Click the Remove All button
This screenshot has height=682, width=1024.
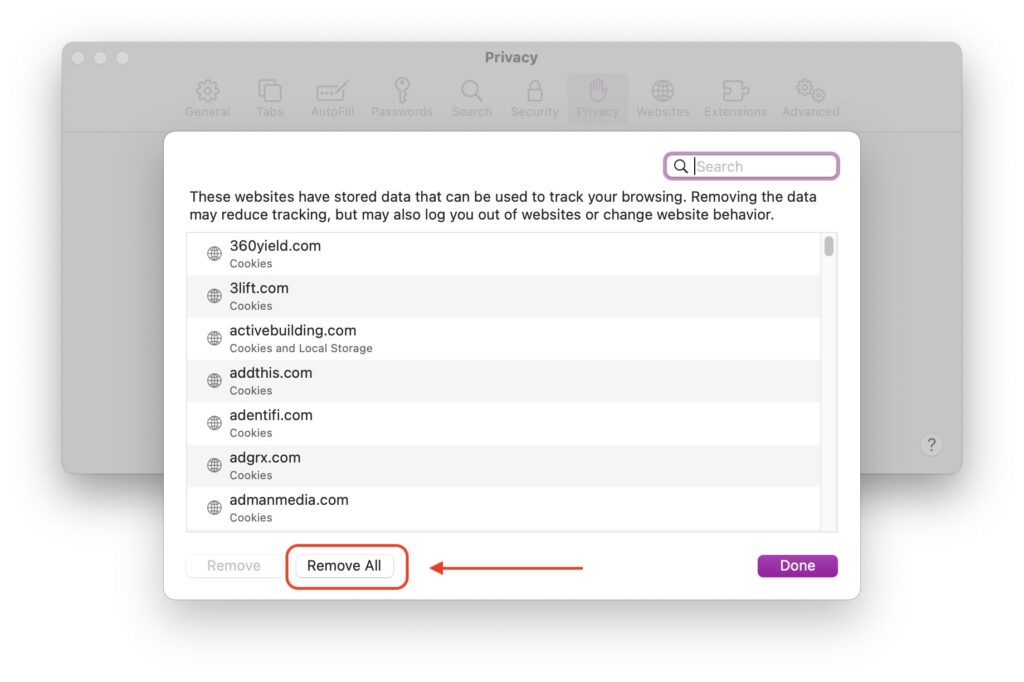[x=344, y=566]
